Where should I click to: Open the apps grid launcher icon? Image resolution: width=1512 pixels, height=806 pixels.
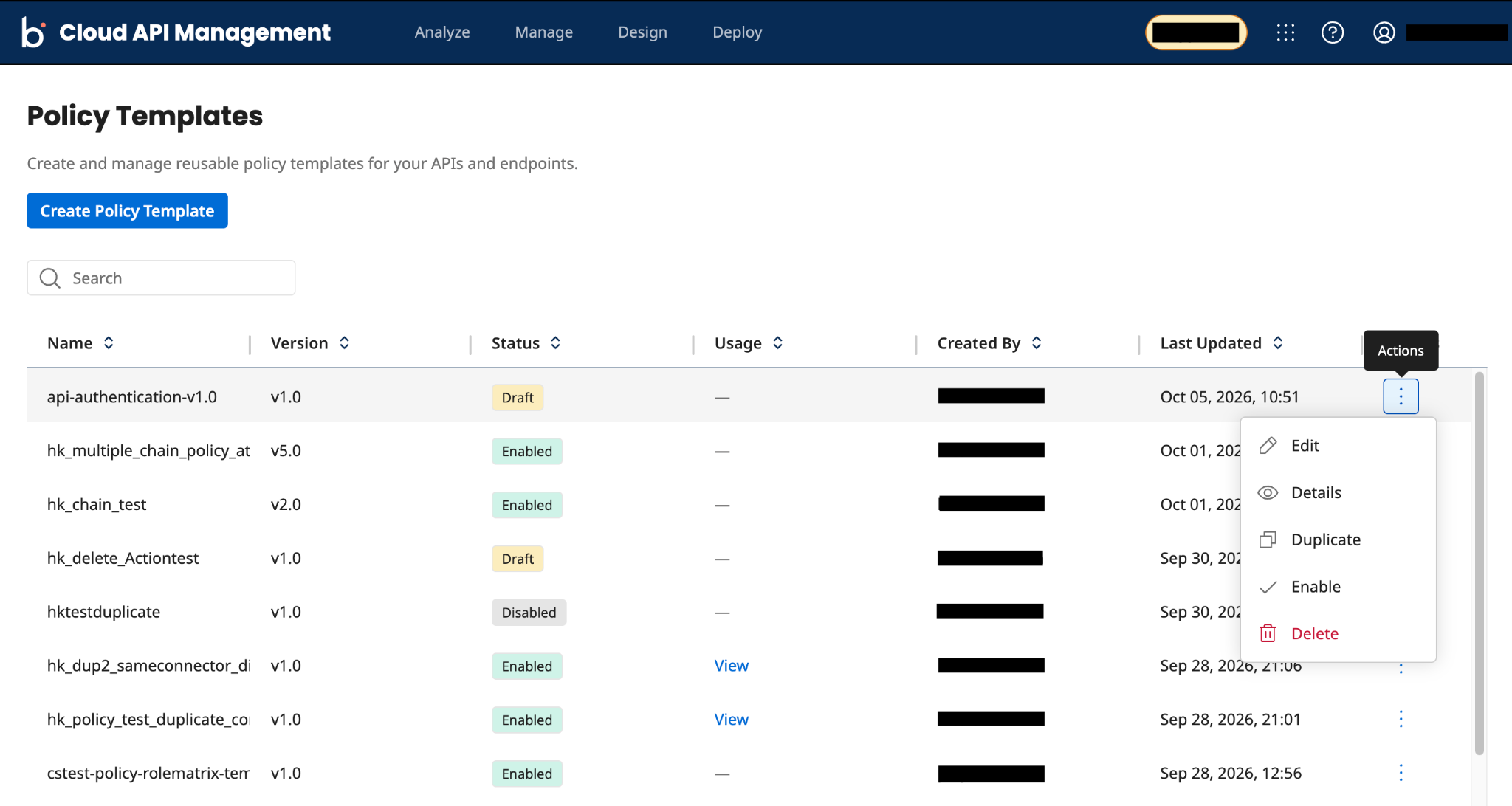[1285, 32]
